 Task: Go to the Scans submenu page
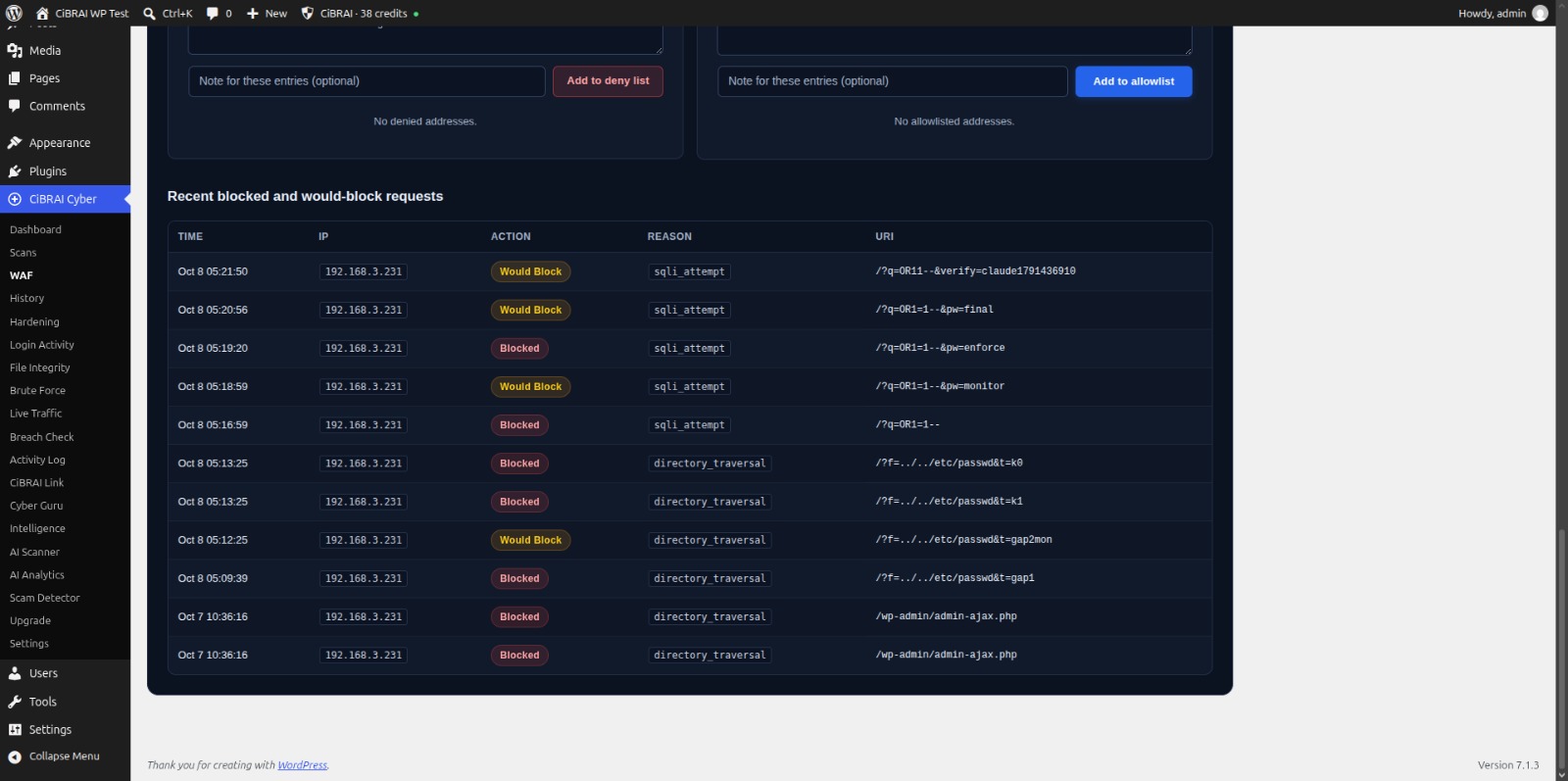24,253
